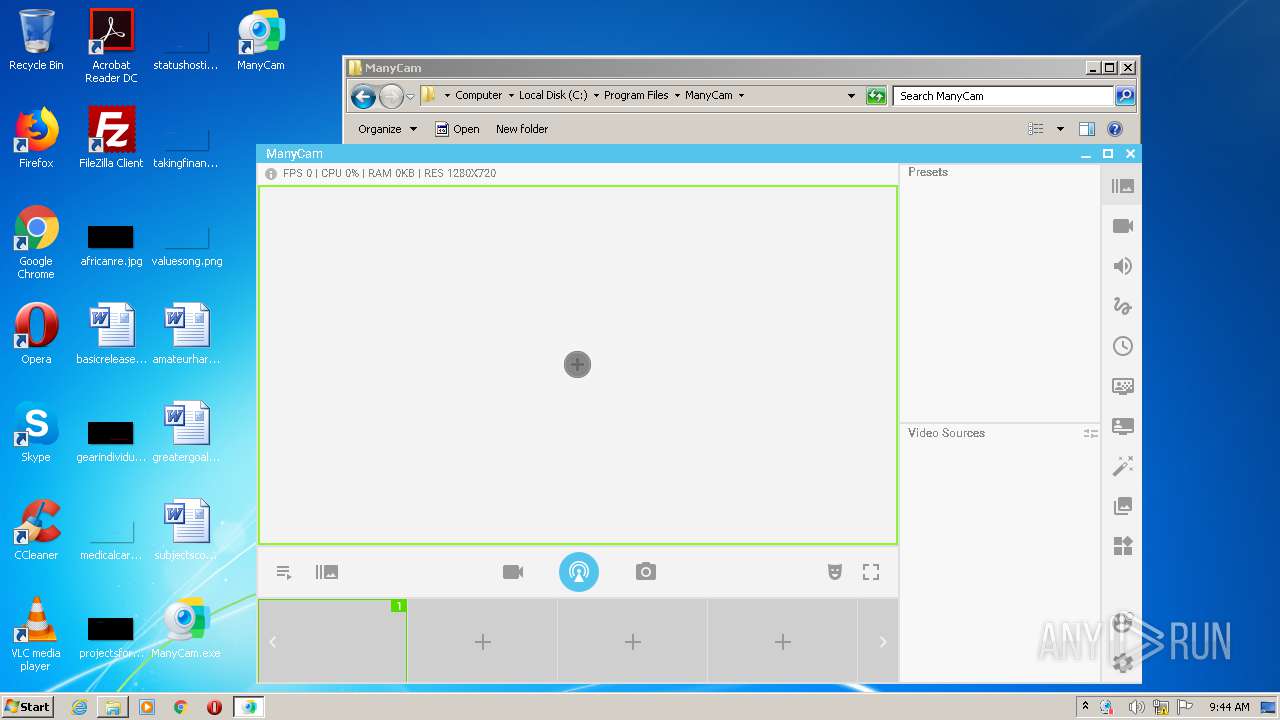This screenshot has height=720, width=1280.
Task: Open Organize dropdown in Explorer window
Action: 387,129
